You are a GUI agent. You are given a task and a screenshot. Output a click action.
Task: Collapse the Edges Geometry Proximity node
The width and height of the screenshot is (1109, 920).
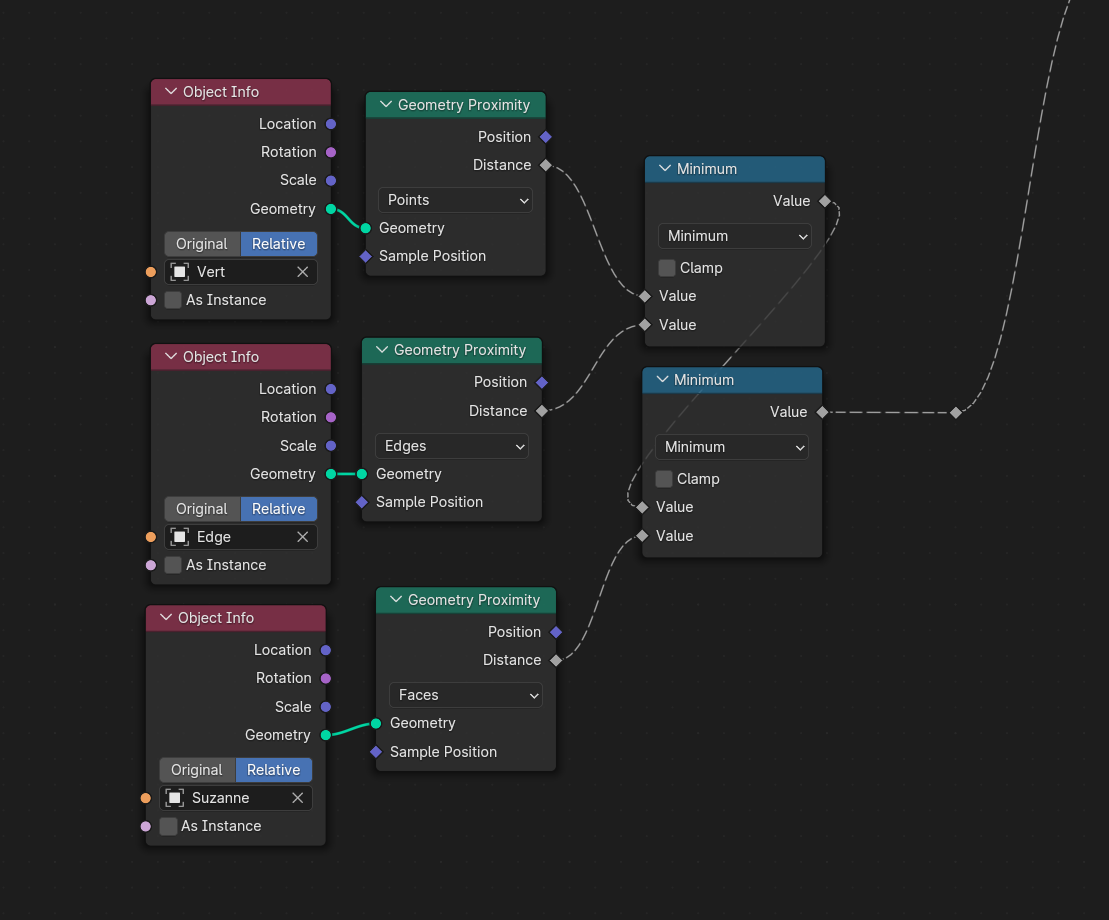[381, 350]
